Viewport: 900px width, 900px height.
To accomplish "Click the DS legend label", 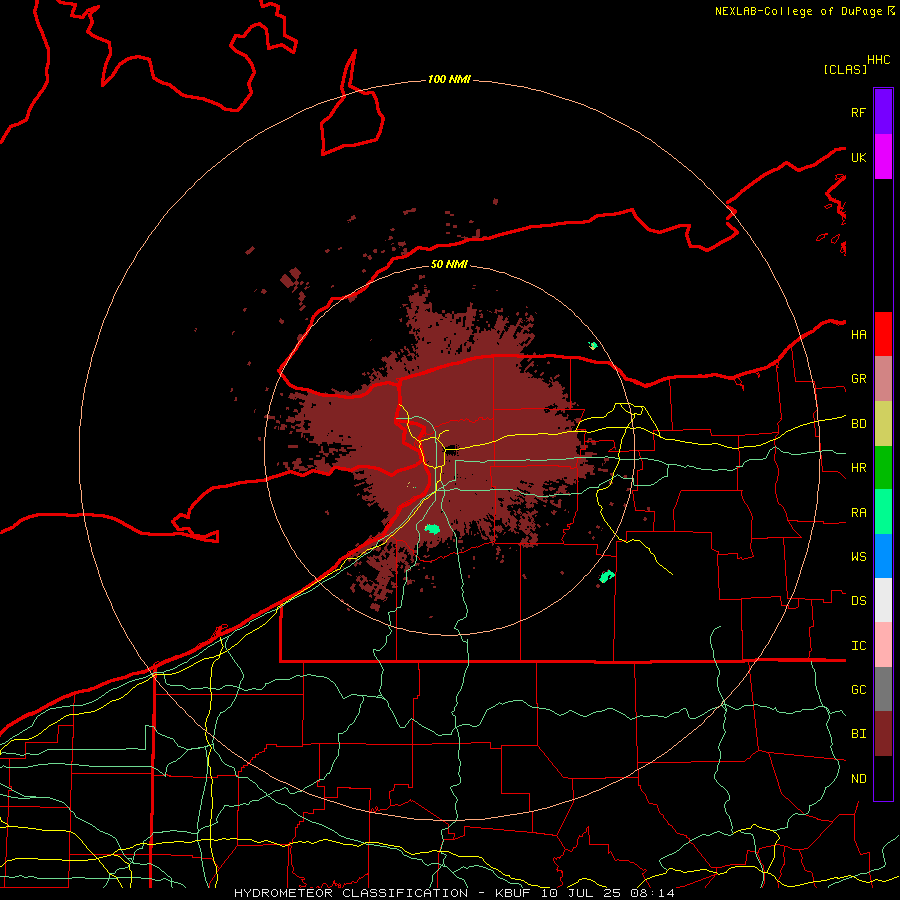I will [x=858, y=601].
